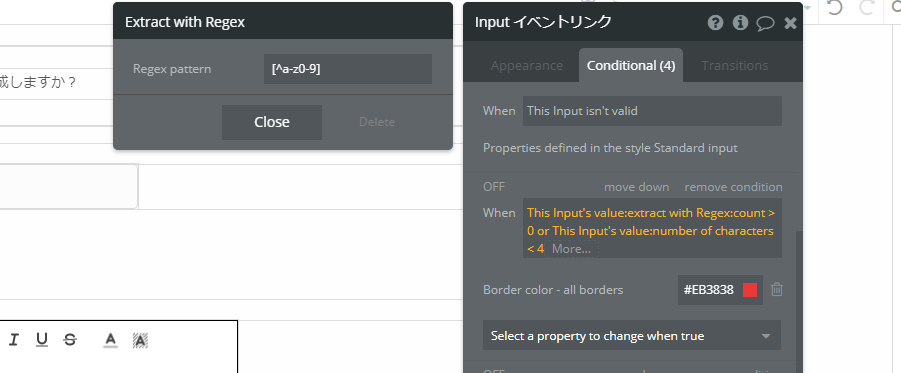Toggle the OFF state of regex condition
Image resolution: width=901 pixels, height=373 pixels.
(x=494, y=187)
